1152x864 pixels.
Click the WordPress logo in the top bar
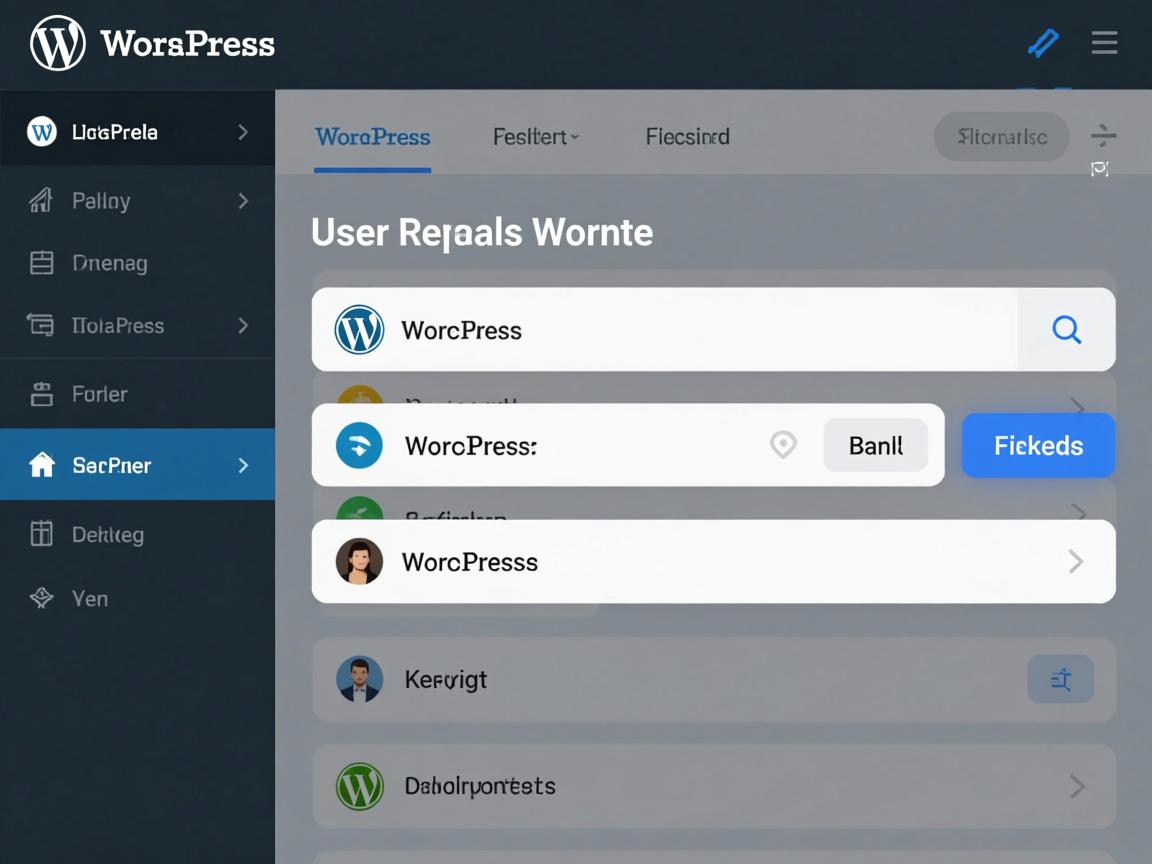(x=57, y=43)
